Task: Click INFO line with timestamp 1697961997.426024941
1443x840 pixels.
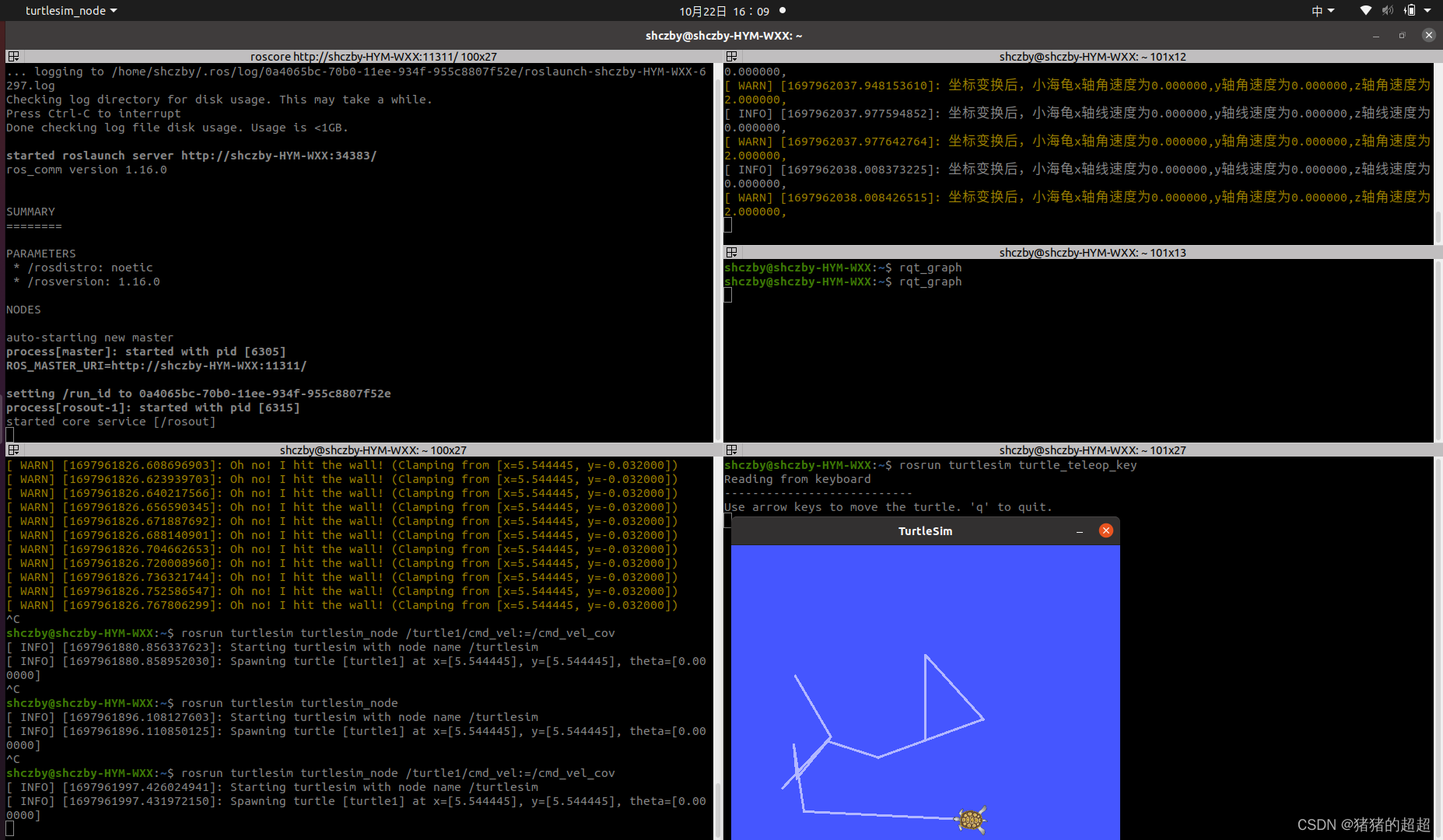Action: 272,787
